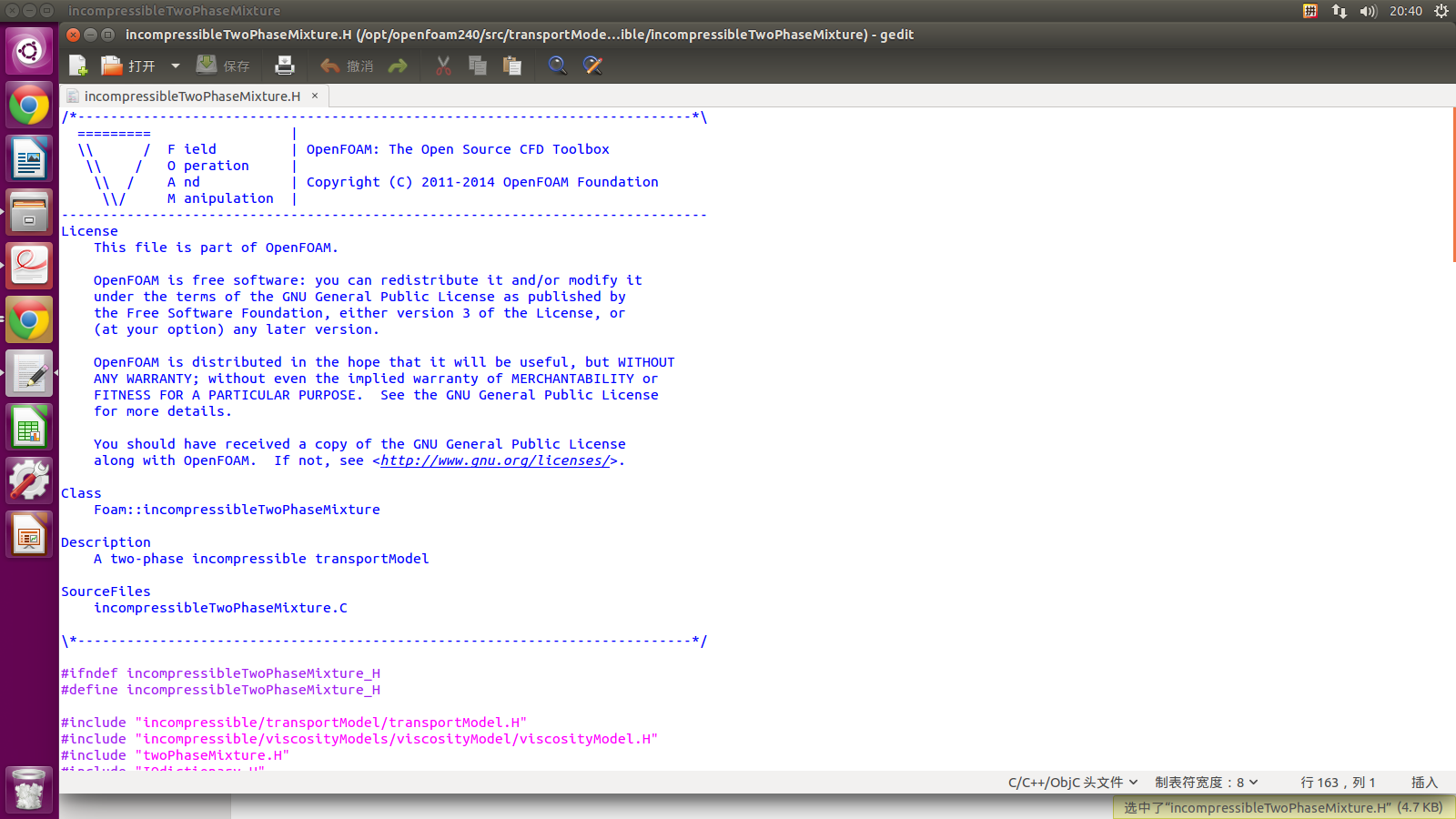Create a new document in gedit
This screenshot has height=819, width=1456.
click(x=78, y=66)
